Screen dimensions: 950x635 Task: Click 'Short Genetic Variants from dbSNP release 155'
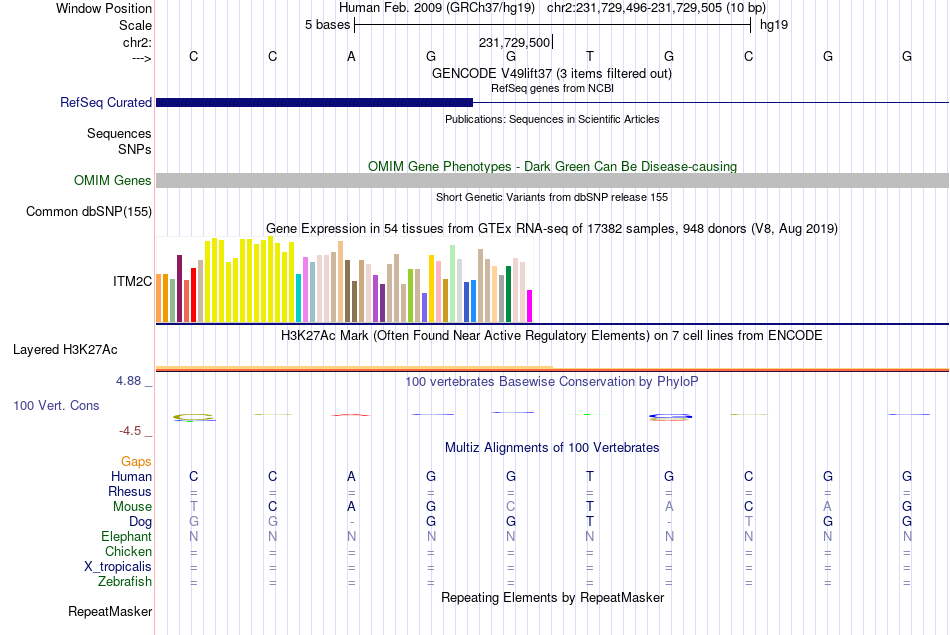coord(552,198)
